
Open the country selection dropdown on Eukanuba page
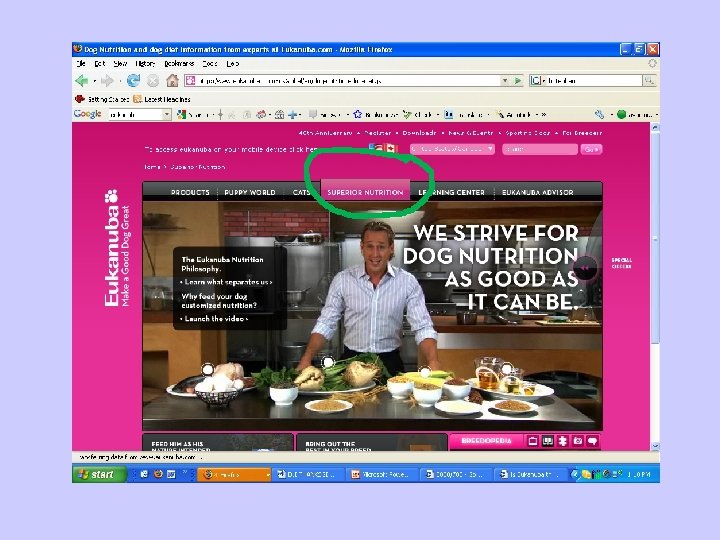(452, 149)
